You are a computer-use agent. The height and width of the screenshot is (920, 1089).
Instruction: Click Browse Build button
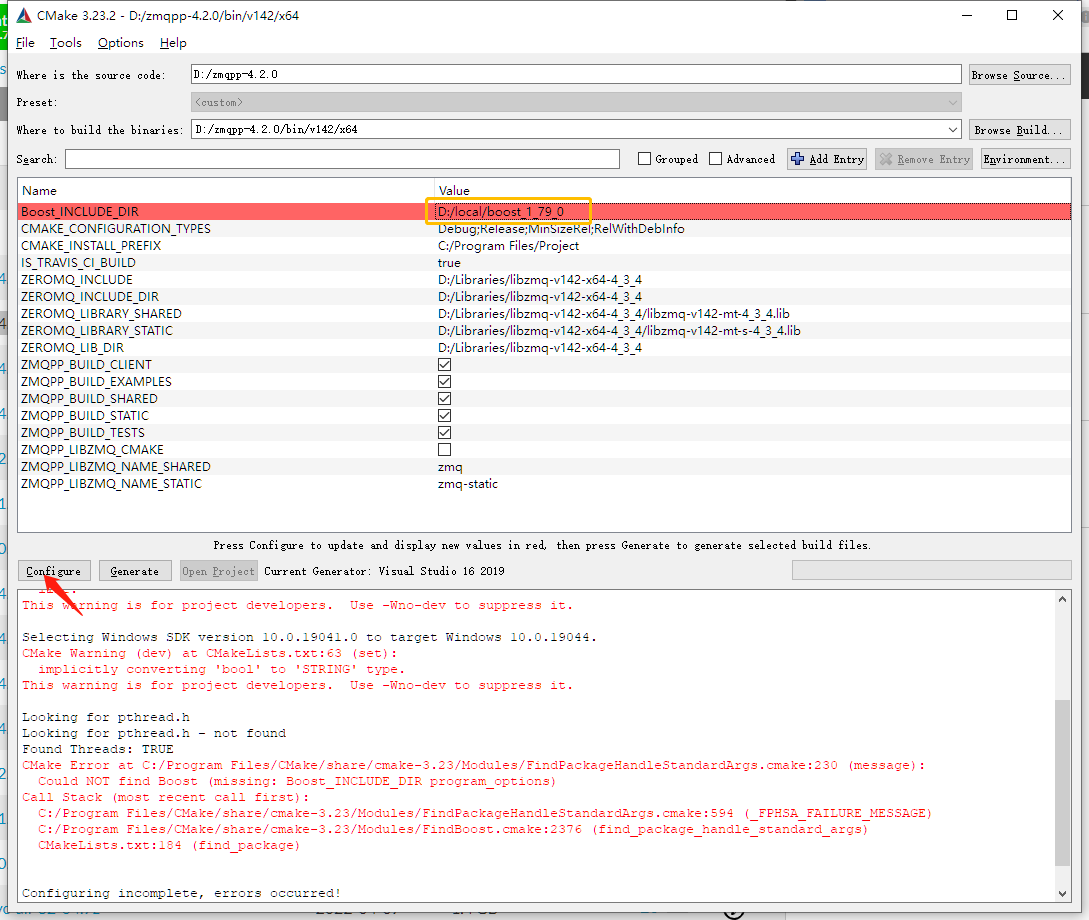[x=1020, y=130]
